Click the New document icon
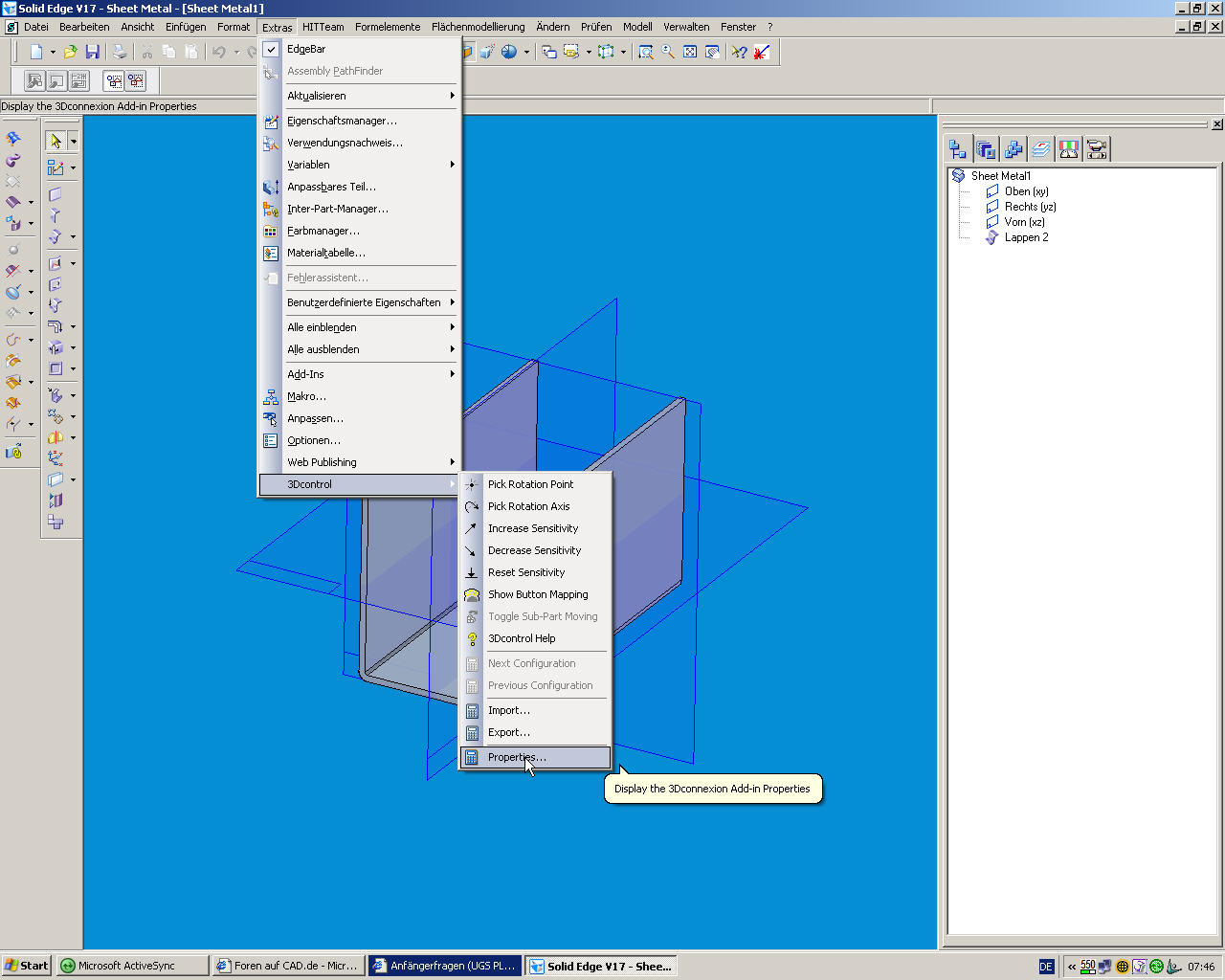The image size is (1225, 980). pyautogui.click(x=36, y=52)
